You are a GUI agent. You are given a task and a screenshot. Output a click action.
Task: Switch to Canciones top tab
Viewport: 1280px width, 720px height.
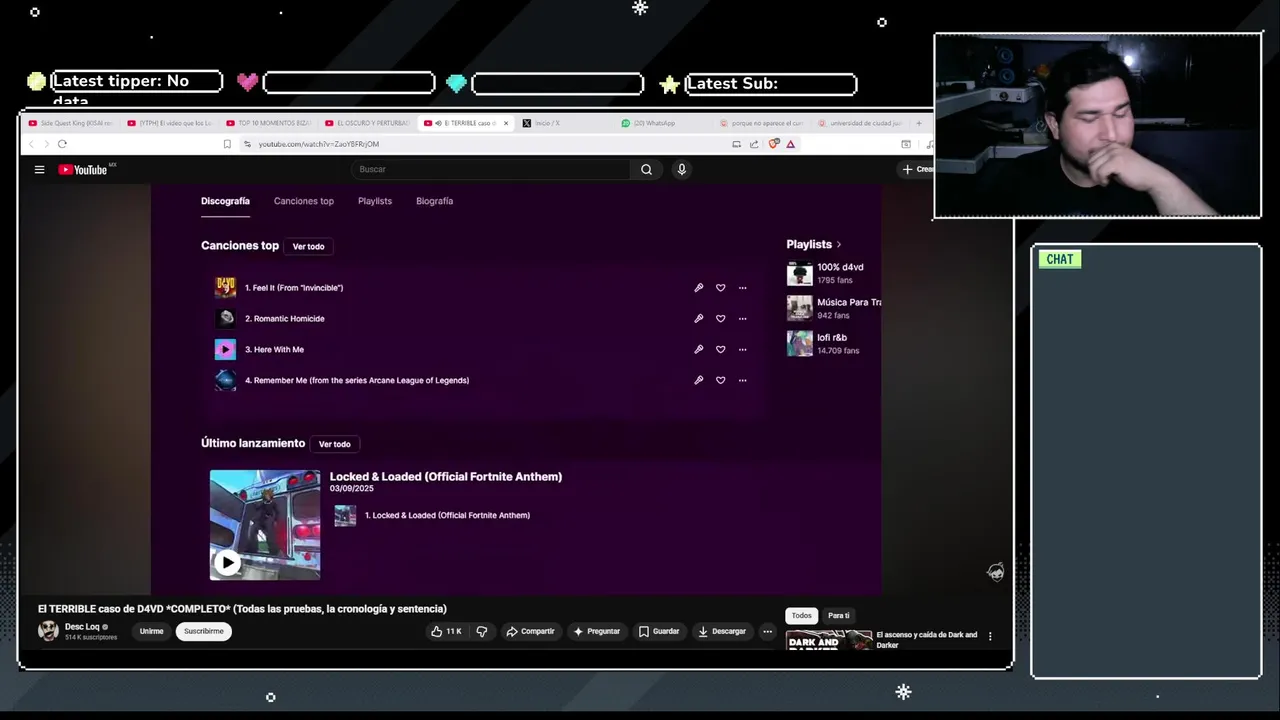304,201
